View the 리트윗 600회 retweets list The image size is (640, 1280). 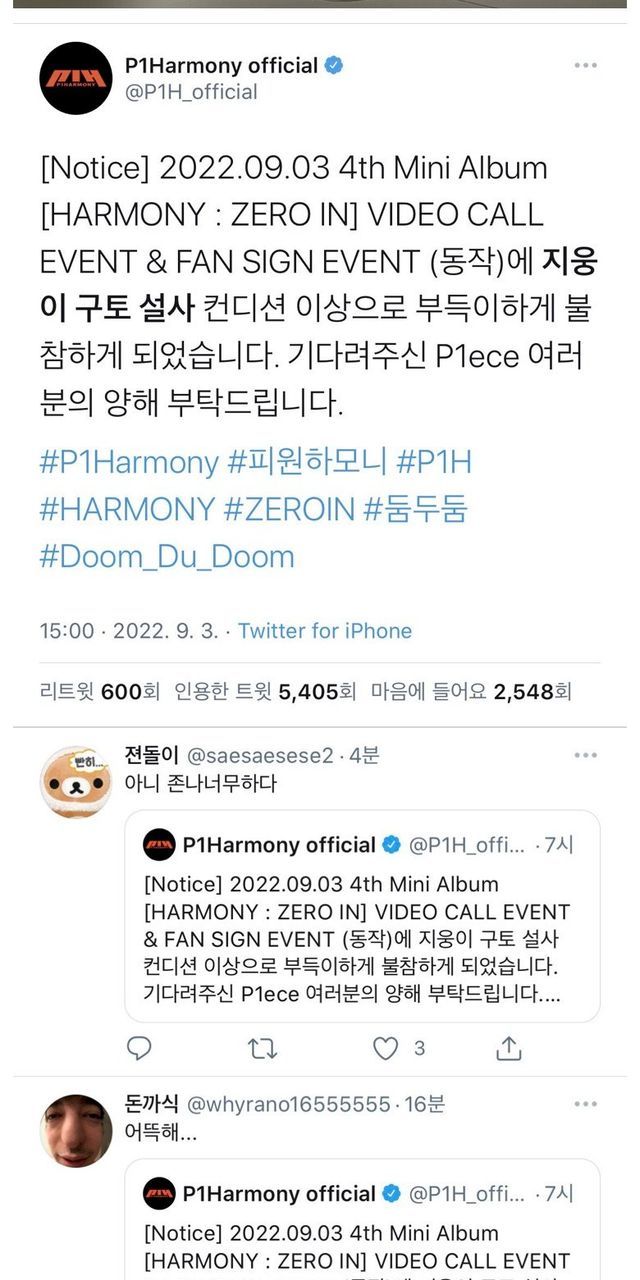(99, 691)
